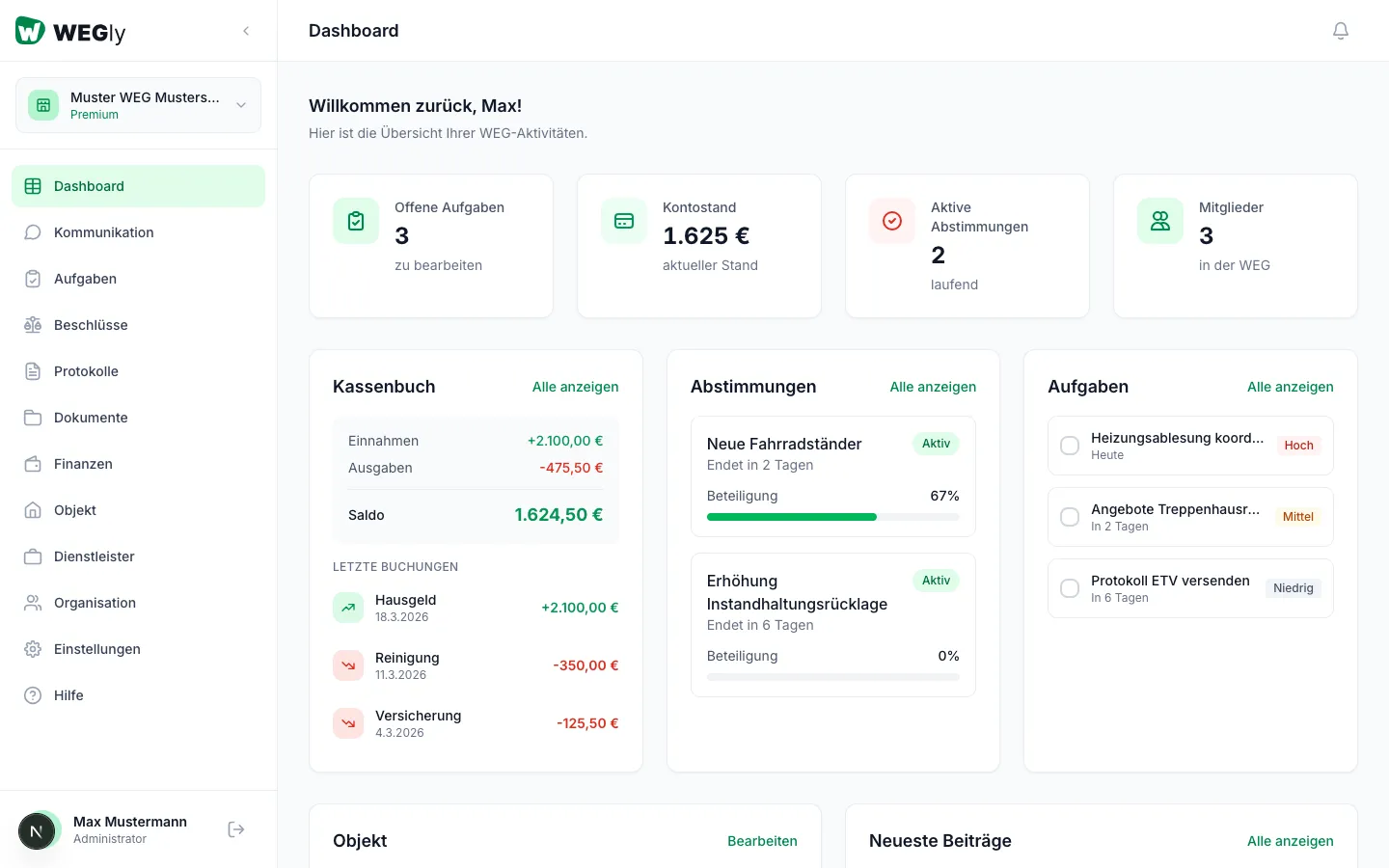Screen dimensions: 1389x868
Task: Click the Neue Fahrradständer participation progress bar
Action: (x=832, y=517)
